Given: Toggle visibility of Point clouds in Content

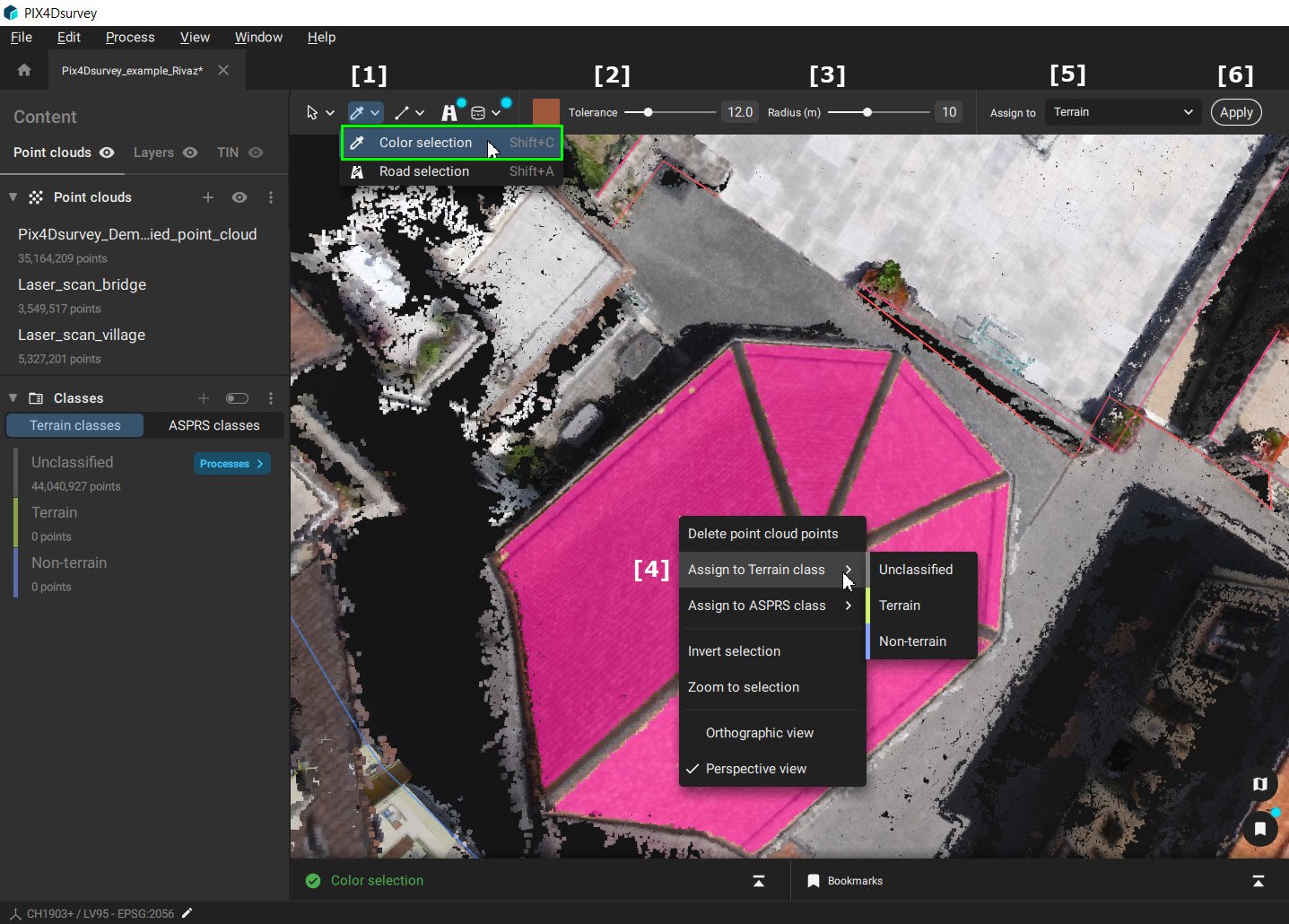Looking at the screenshot, I should pos(107,153).
